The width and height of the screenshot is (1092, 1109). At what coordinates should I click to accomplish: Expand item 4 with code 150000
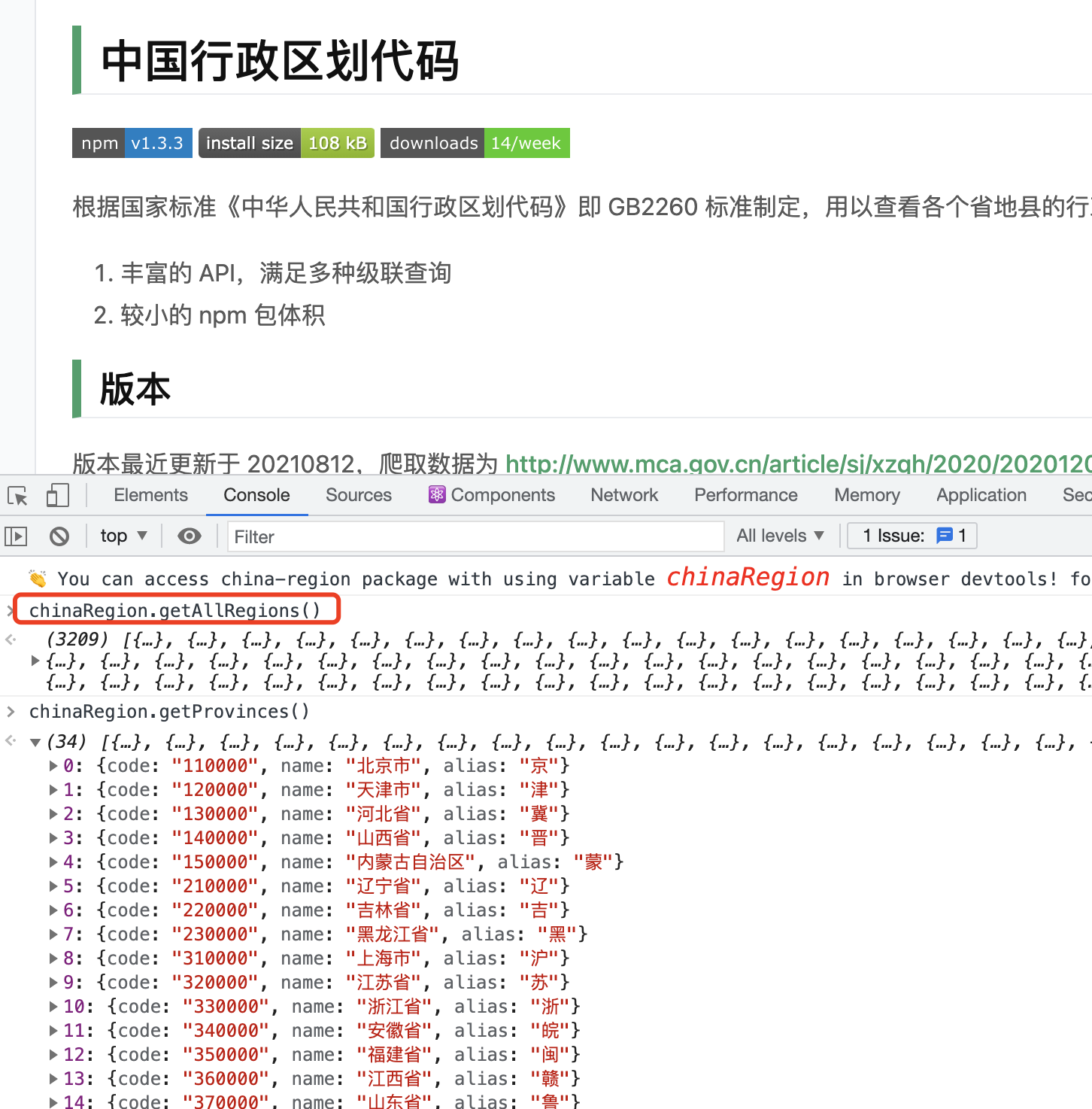(53, 862)
